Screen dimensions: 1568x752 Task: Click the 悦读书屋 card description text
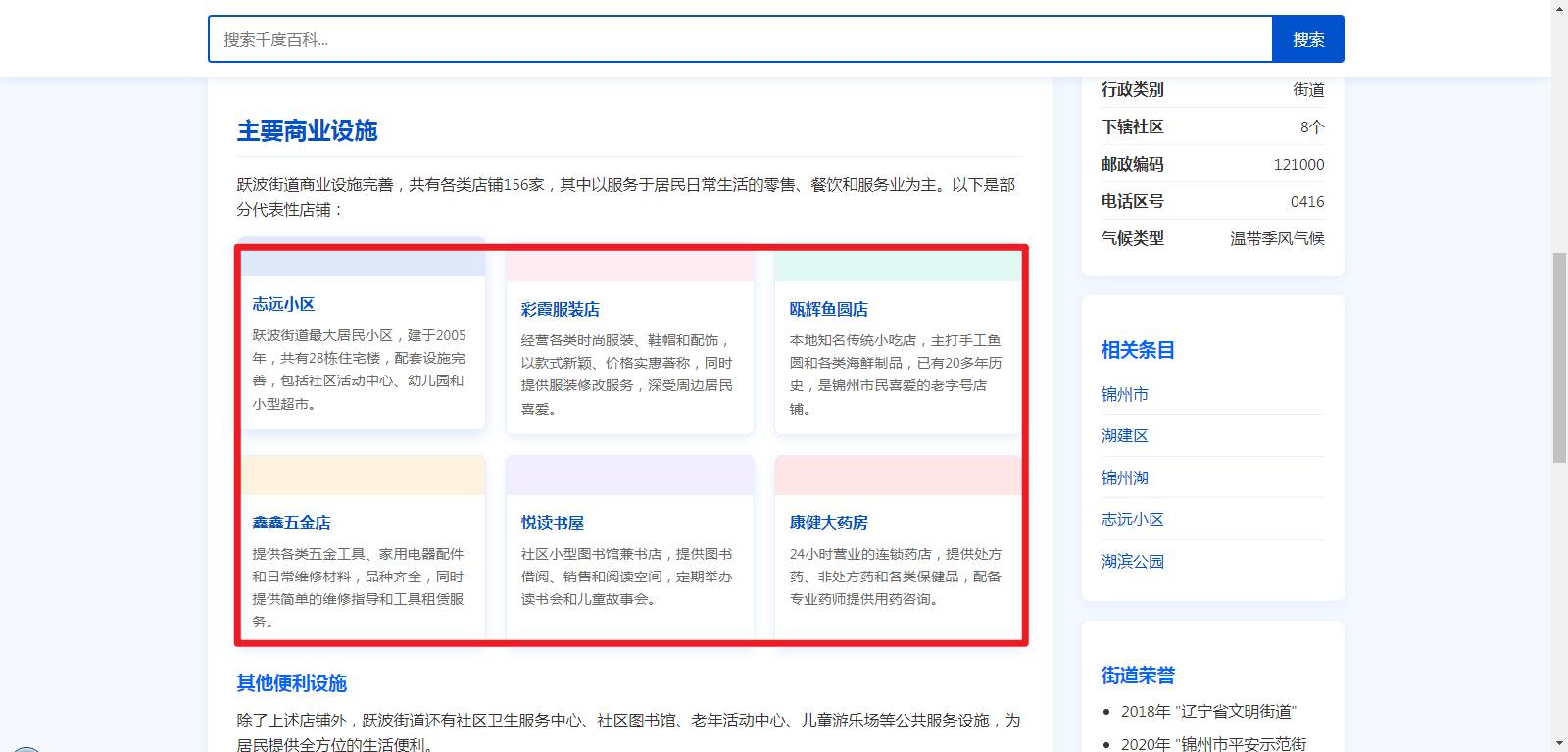click(627, 577)
